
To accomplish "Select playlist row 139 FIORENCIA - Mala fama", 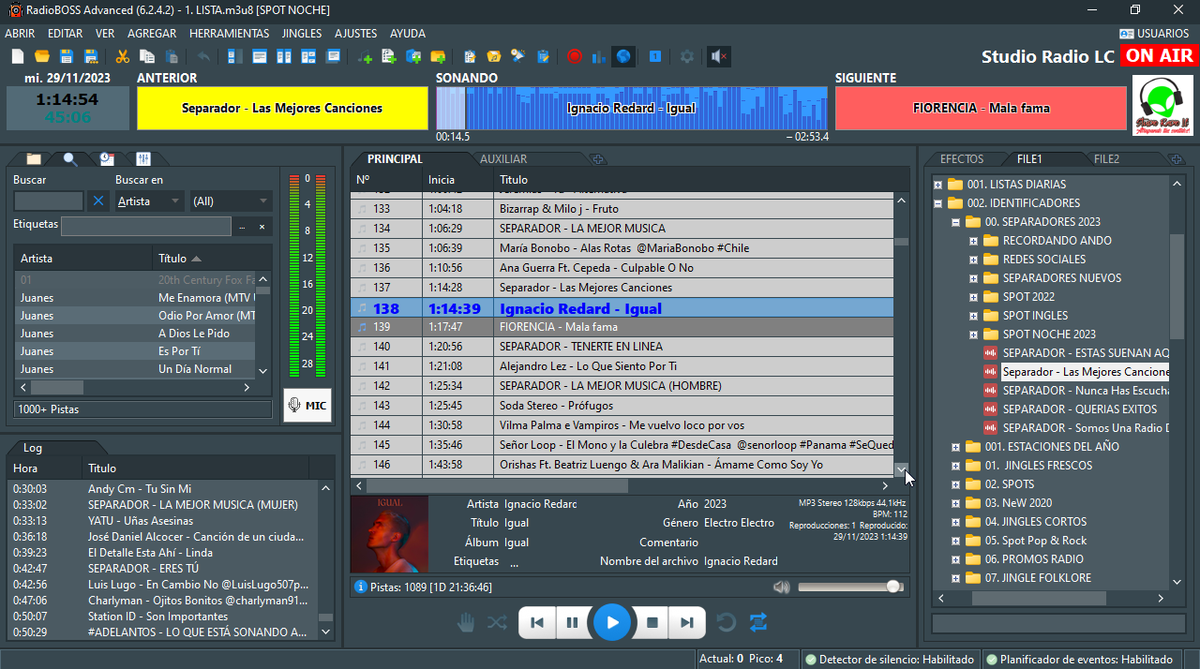I will click(x=622, y=327).
